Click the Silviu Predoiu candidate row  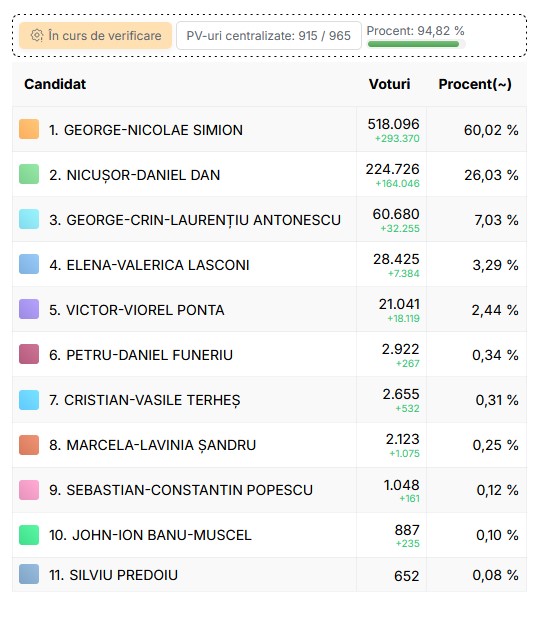[269, 575]
